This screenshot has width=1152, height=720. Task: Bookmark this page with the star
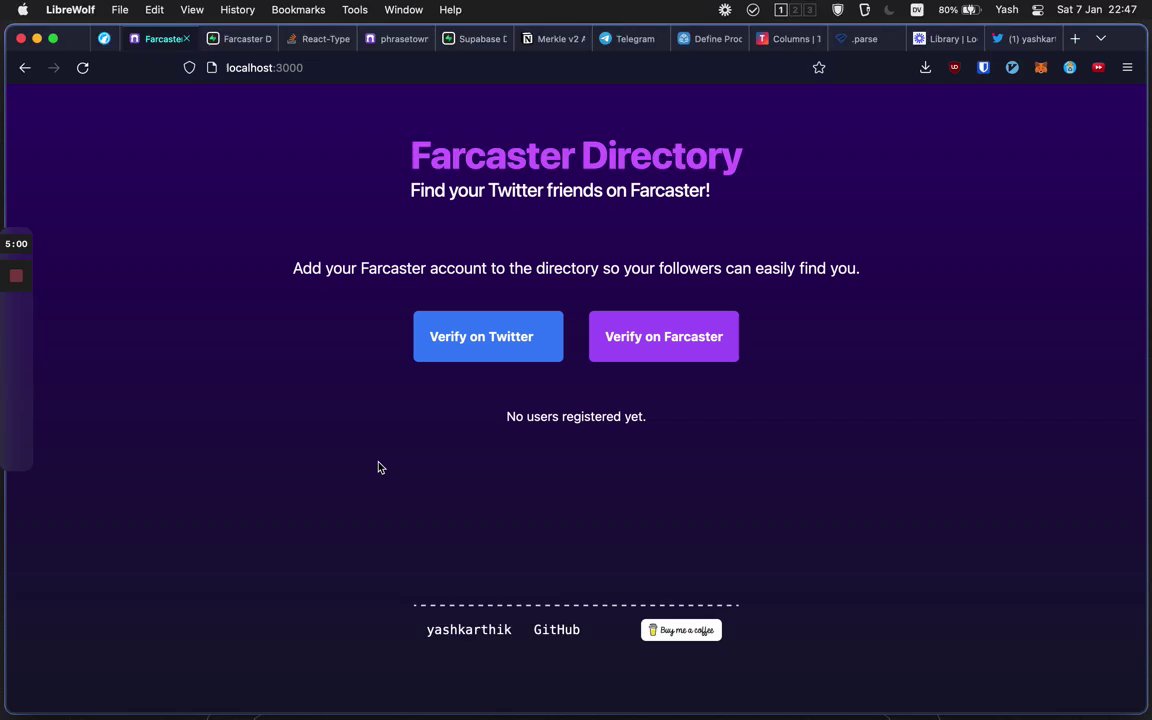tap(819, 68)
